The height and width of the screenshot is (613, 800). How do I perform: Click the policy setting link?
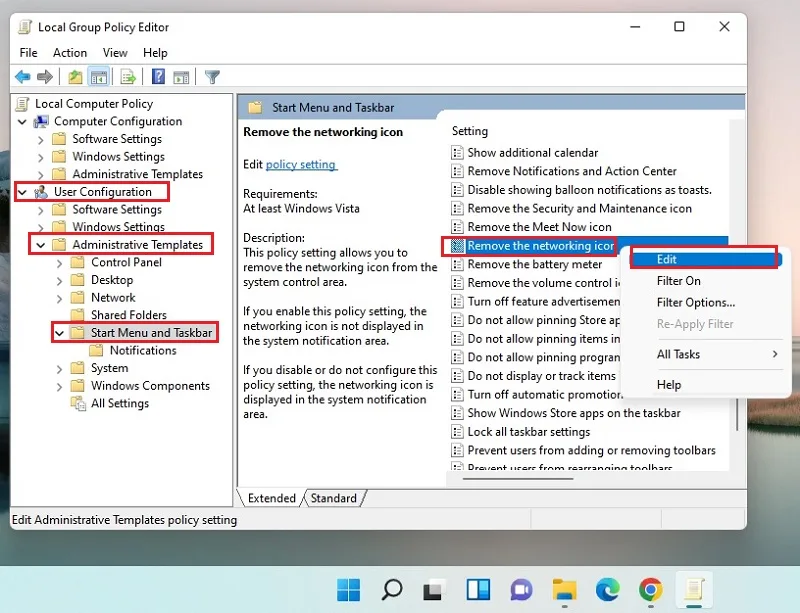pyautogui.click(x=301, y=164)
